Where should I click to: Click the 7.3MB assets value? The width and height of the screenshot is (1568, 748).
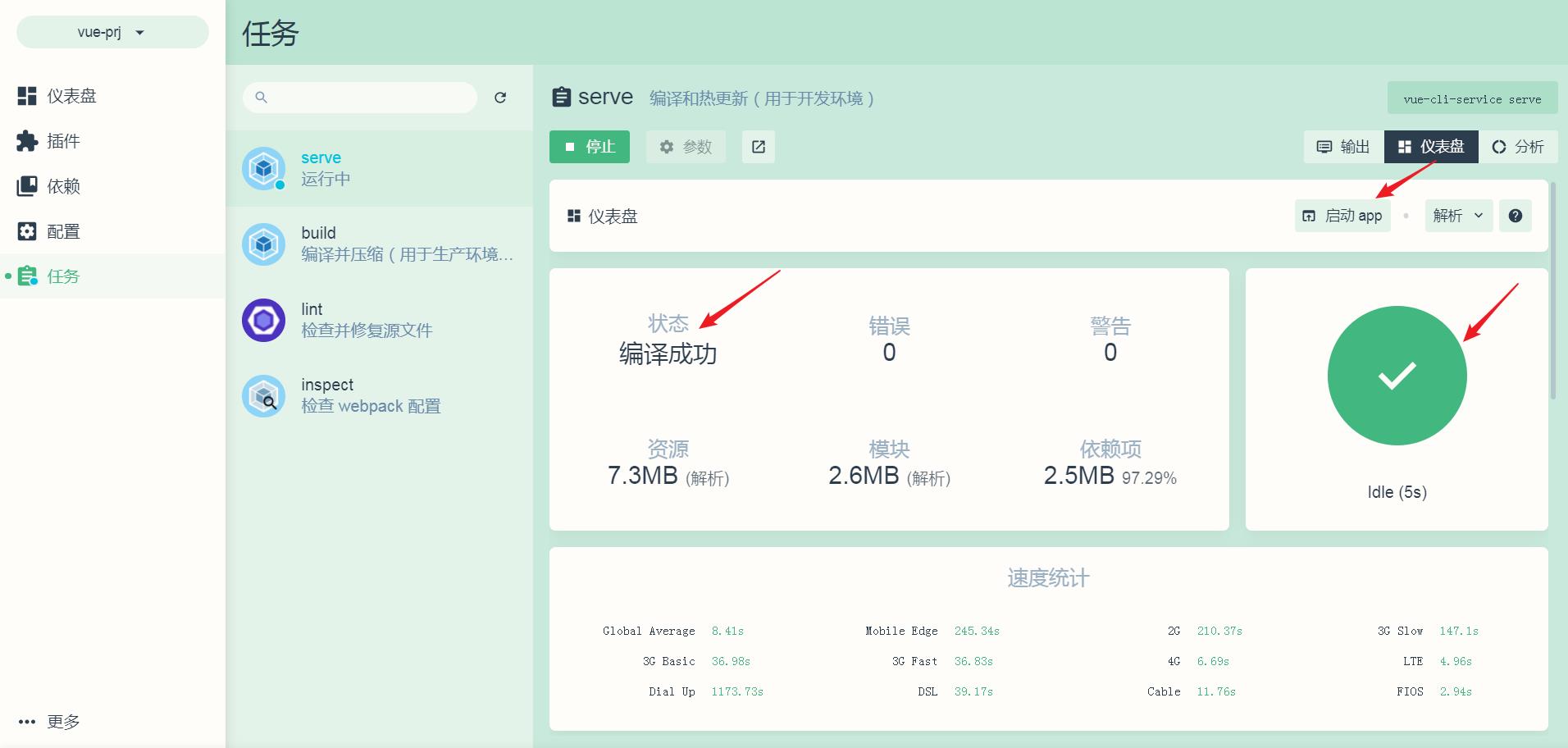coord(643,475)
